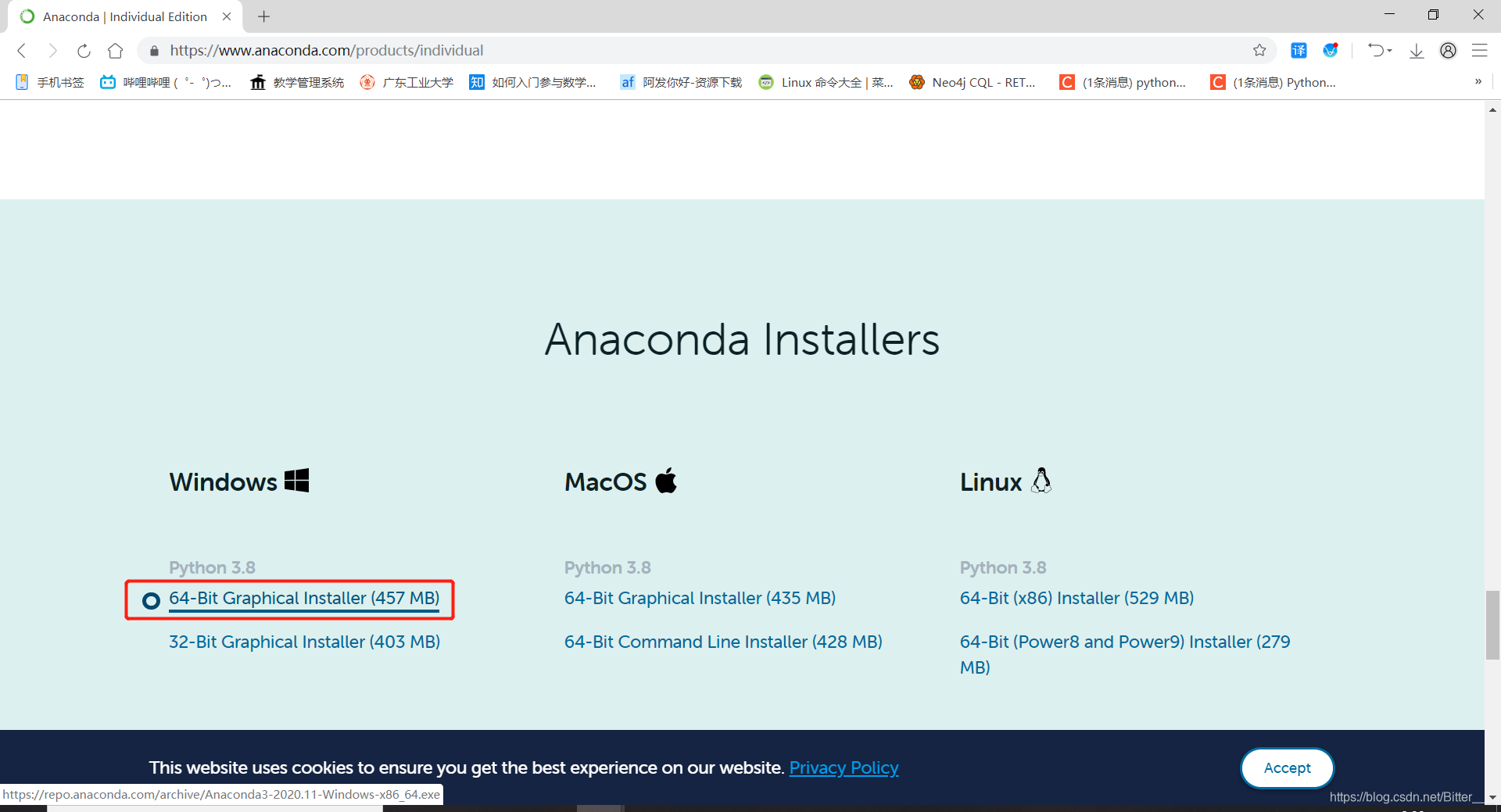Open the downloads icon

coord(1417,51)
